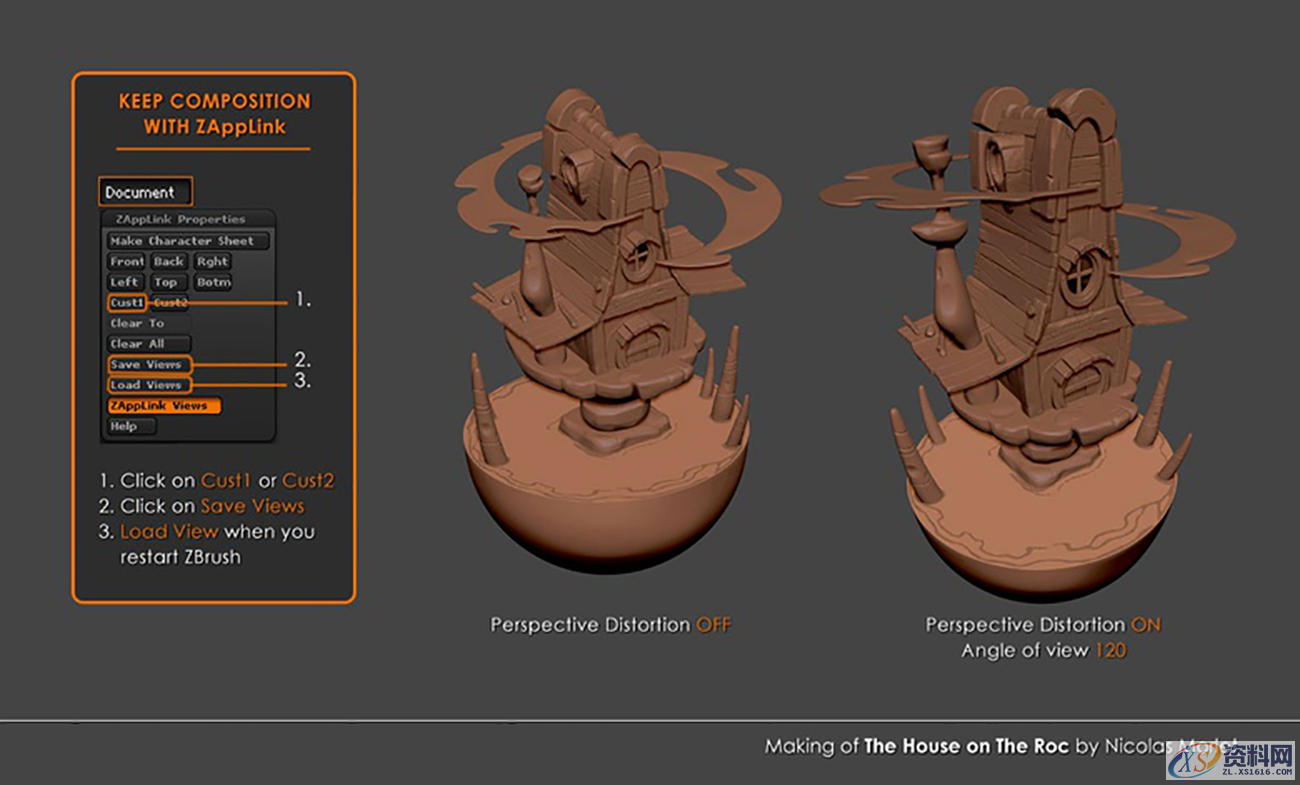Select the Botm view button

coord(213,282)
